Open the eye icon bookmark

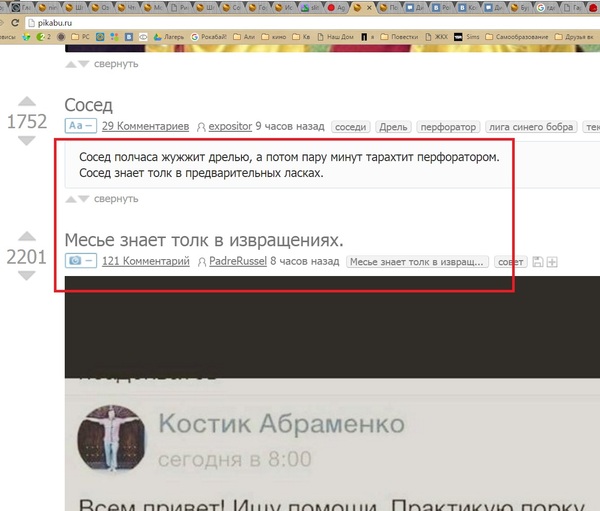[143, 37]
